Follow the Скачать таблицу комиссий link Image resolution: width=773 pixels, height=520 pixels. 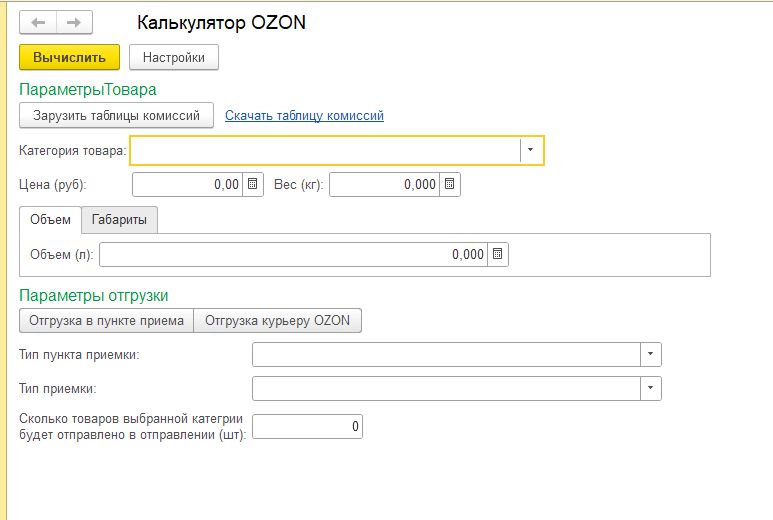[x=304, y=115]
